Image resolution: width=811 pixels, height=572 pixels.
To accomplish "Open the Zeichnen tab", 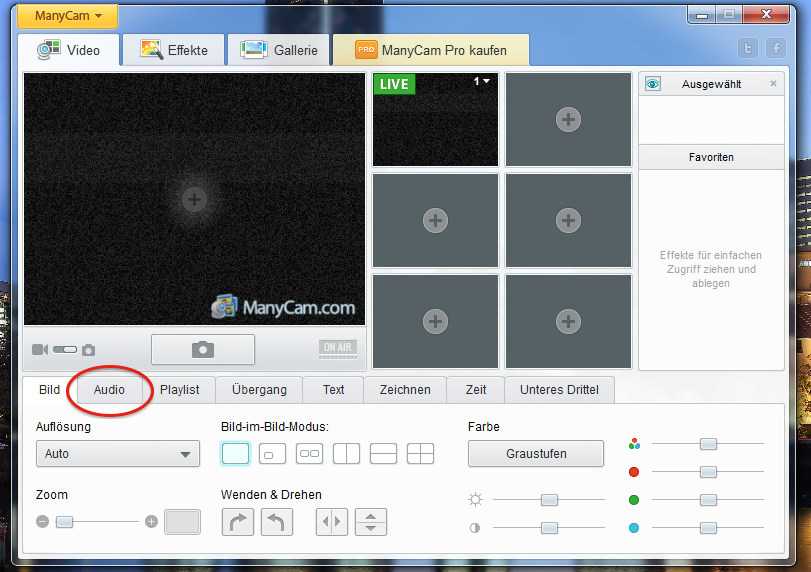I will [x=405, y=390].
